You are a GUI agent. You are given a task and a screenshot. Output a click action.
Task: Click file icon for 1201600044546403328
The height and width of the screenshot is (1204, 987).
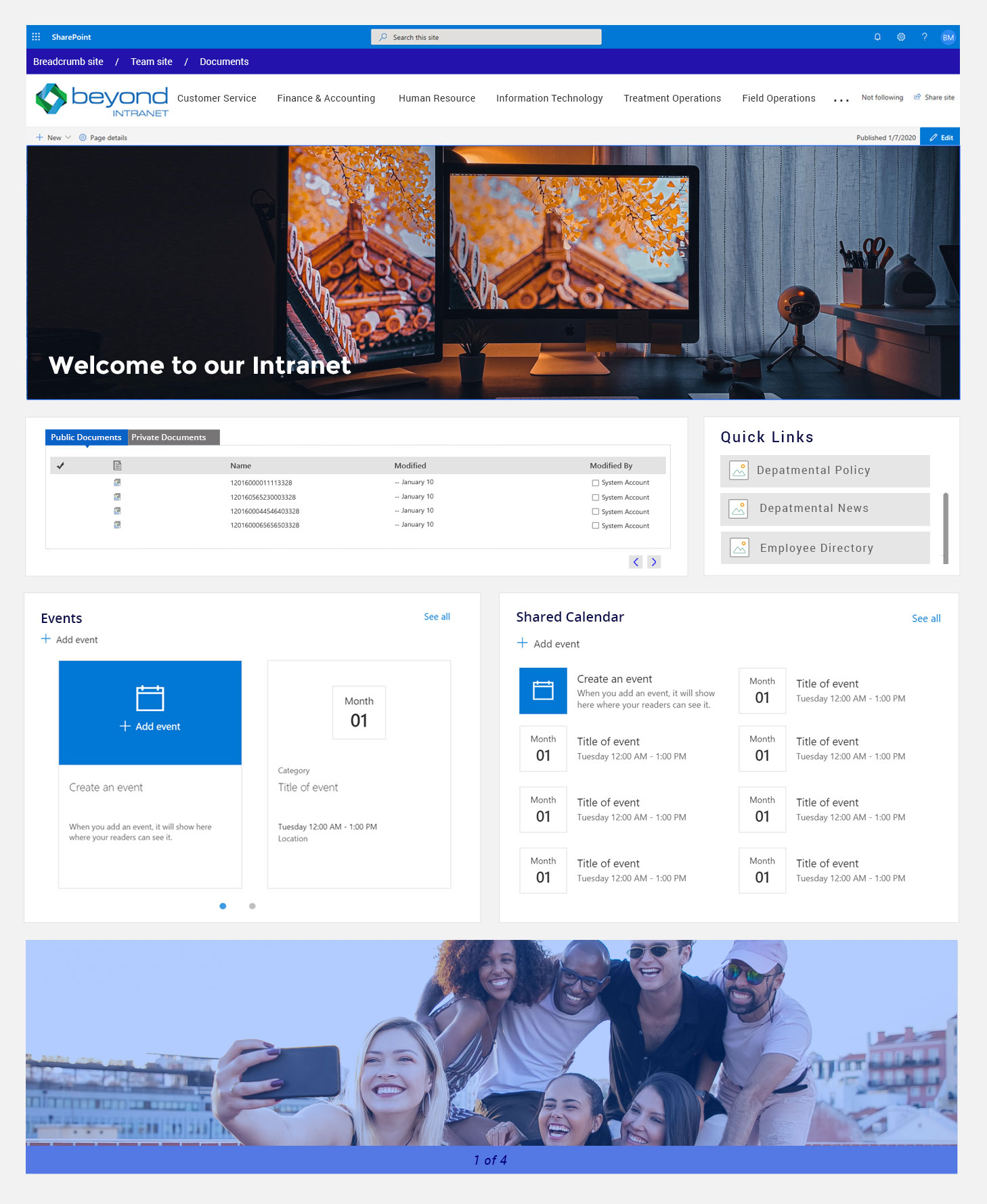click(117, 511)
